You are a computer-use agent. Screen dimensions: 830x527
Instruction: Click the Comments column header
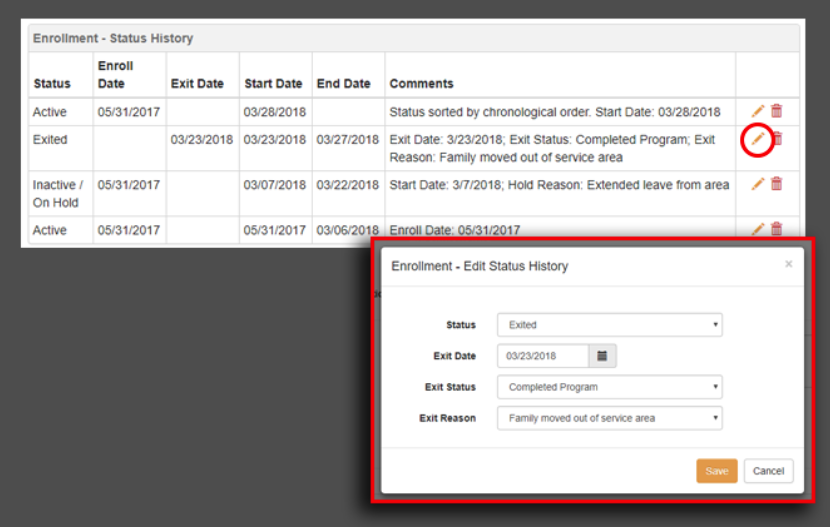[x=421, y=84]
